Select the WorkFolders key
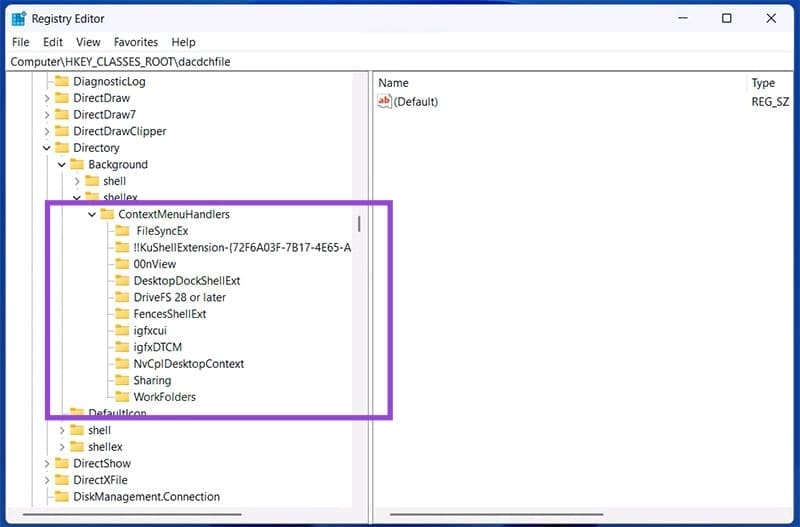This screenshot has width=800, height=527. click(164, 397)
